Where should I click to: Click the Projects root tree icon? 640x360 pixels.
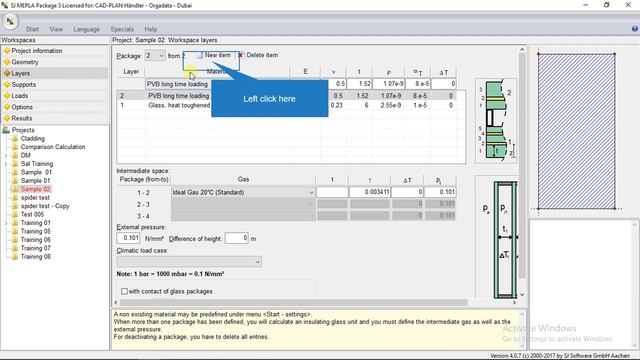[x=6, y=130]
